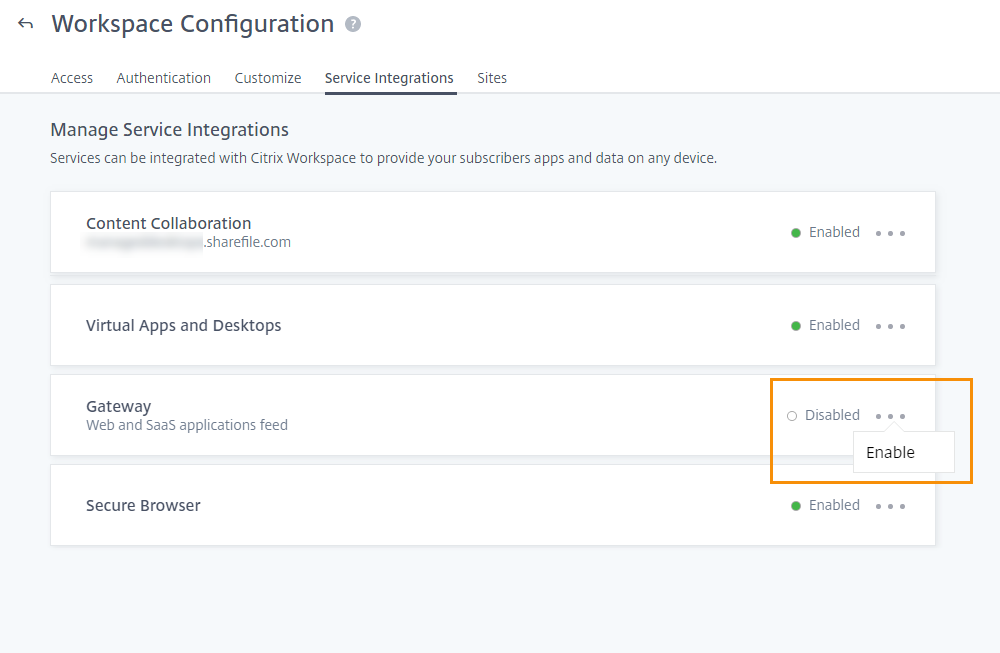
Task: Click Virtual Apps and Desktops green status dot
Action: pyautogui.click(x=796, y=326)
